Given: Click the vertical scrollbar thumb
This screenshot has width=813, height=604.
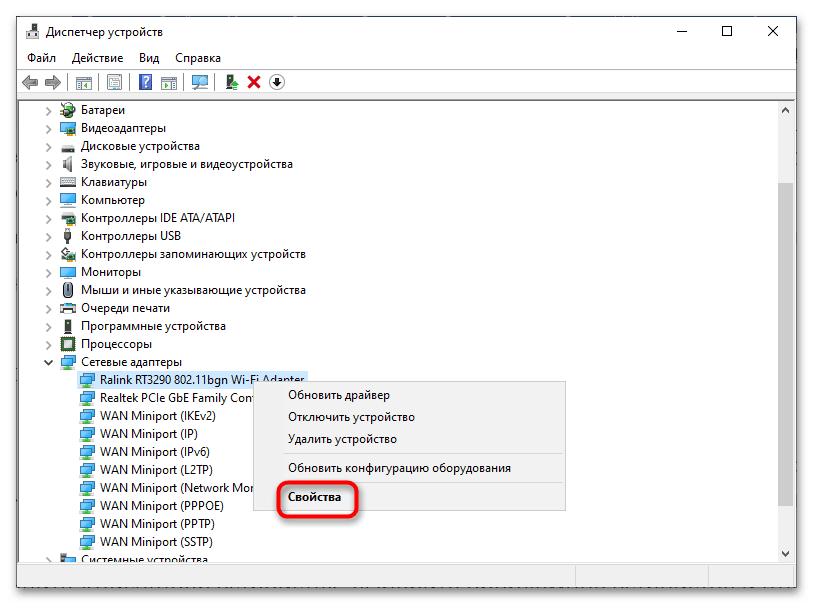Looking at the screenshot, I should [x=785, y=340].
